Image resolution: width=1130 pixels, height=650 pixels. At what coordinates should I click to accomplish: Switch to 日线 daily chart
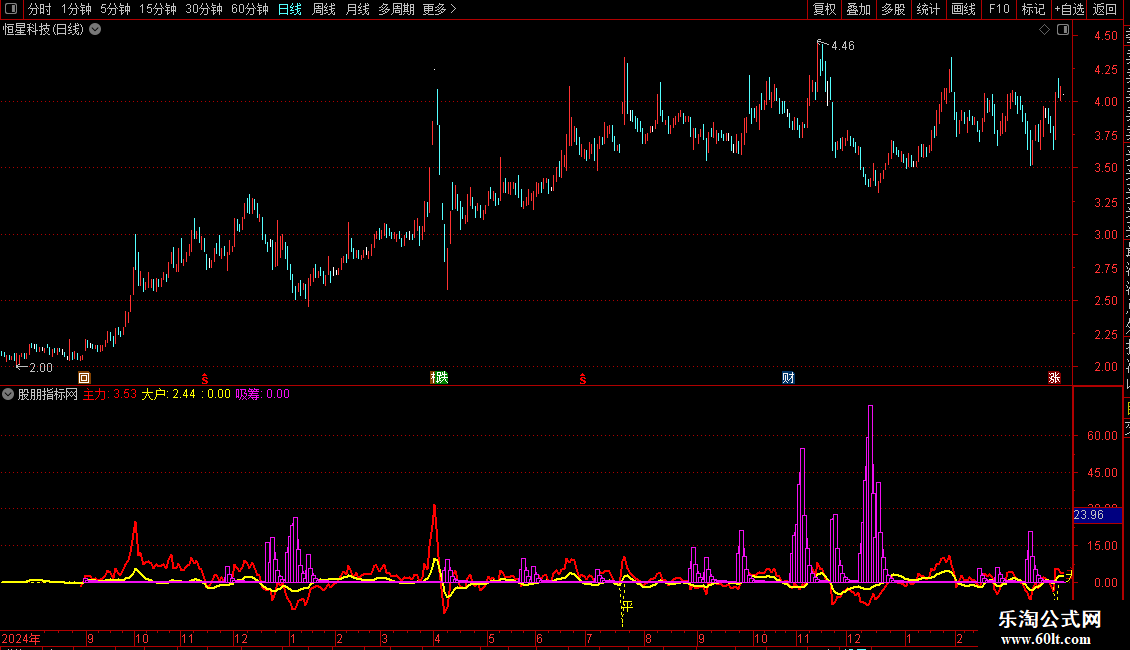click(290, 9)
